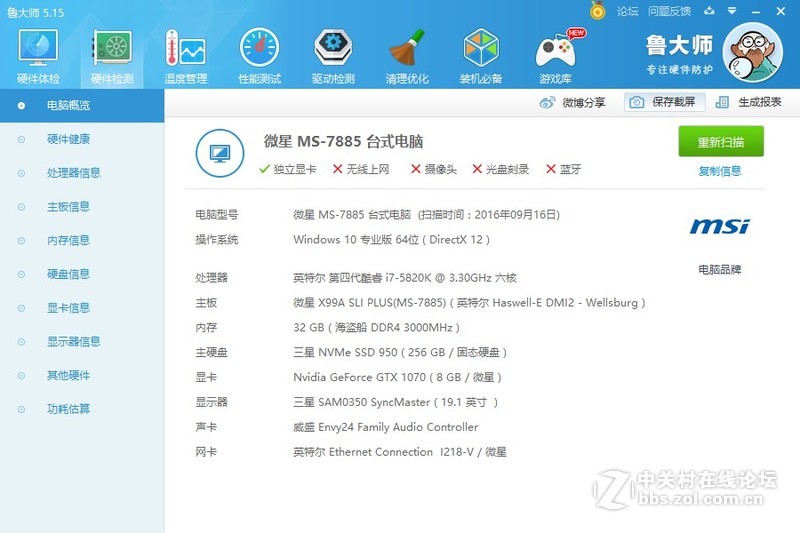
Task: Click 保存截屏 to save screenshot
Action: click(x=664, y=102)
